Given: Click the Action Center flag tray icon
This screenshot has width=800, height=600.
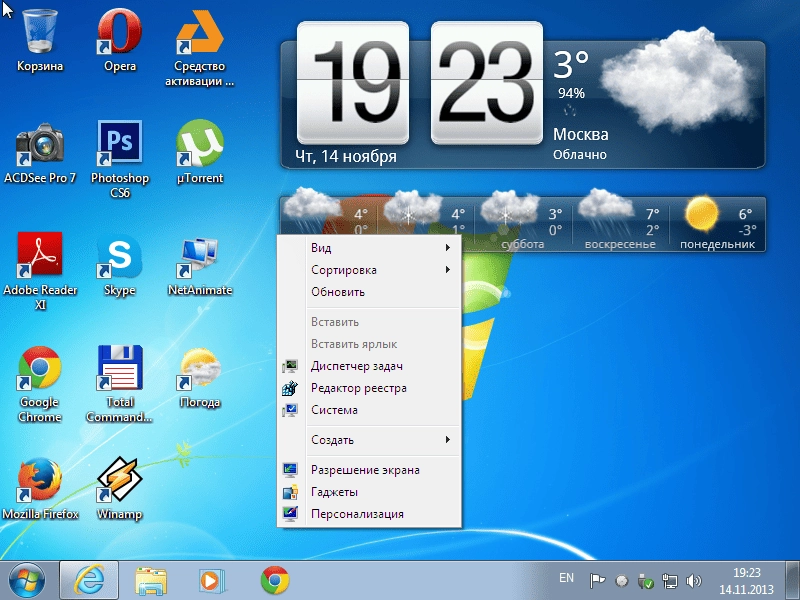Looking at the screenshot, I should [x=597, y=581].
